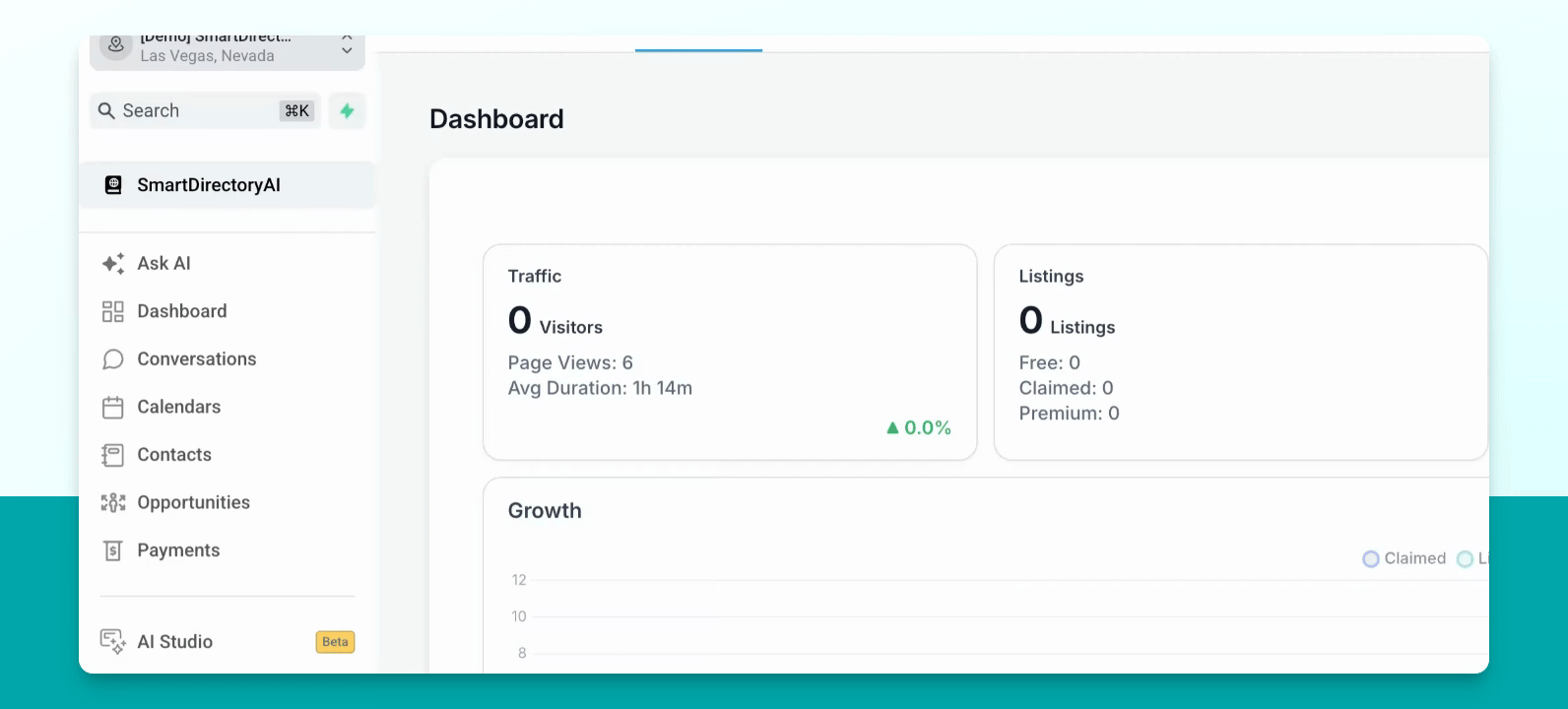The image size is (1568, 709).
Task: Navigate to Contacts in the sidebar
Action: tap(228, 455)
